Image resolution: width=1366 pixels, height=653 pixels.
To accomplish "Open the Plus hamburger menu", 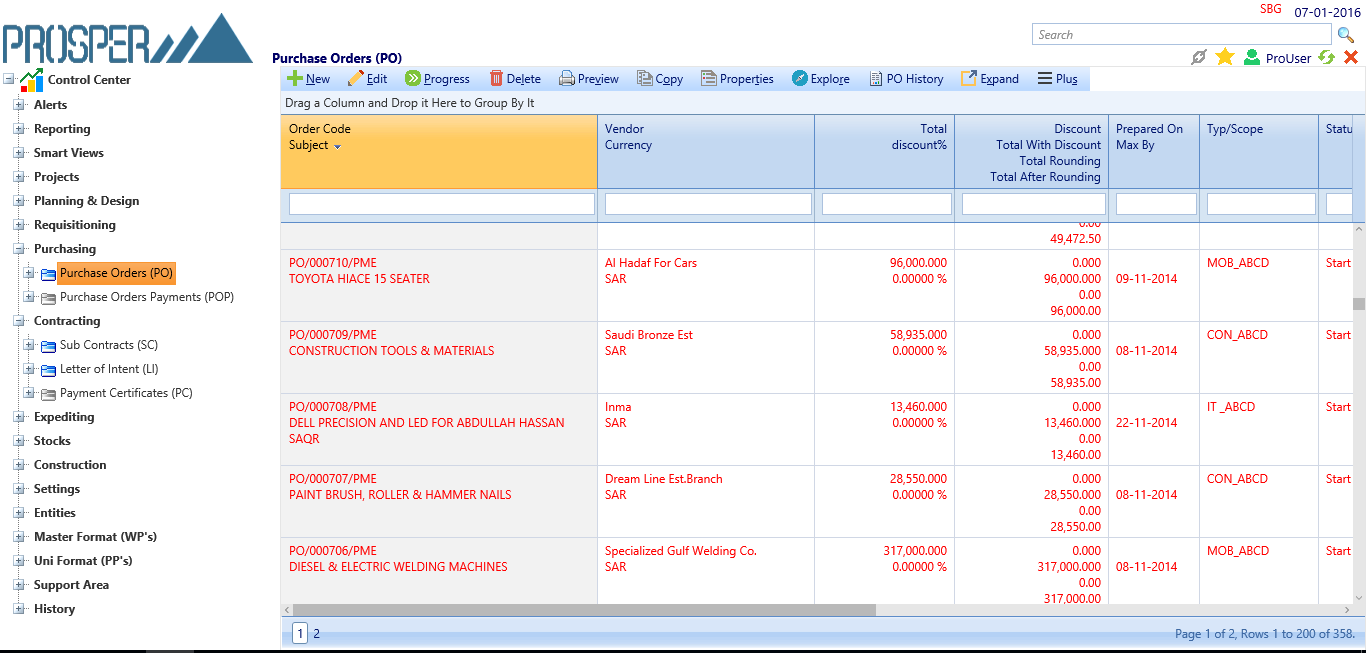I will tap(1057, 79).
